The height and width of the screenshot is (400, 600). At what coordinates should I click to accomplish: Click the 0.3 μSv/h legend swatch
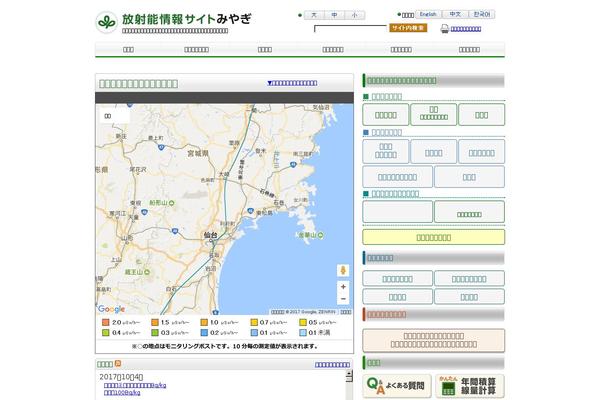click(155, 333)
